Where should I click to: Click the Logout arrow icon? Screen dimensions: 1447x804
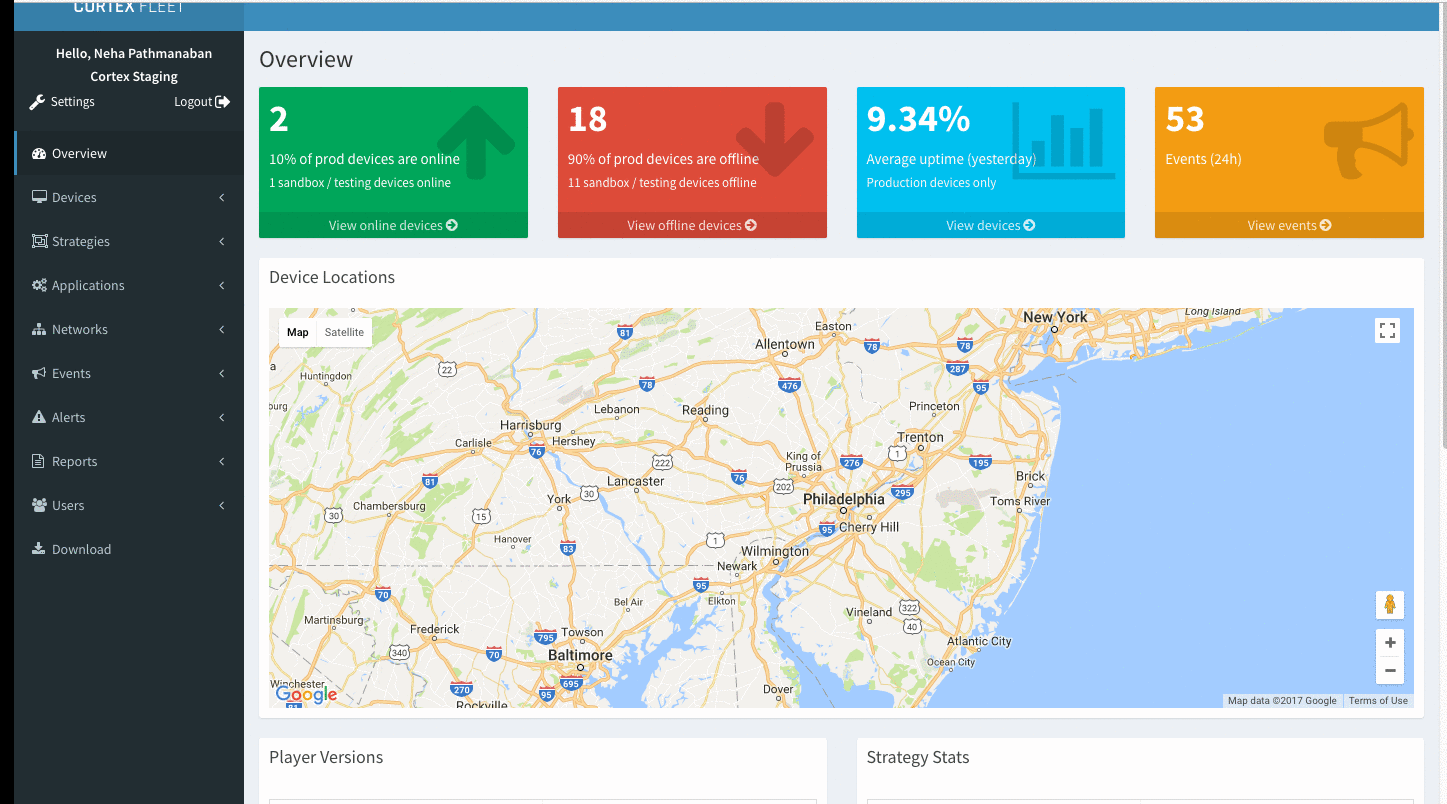pyautogui.click(x=223, y=102)
